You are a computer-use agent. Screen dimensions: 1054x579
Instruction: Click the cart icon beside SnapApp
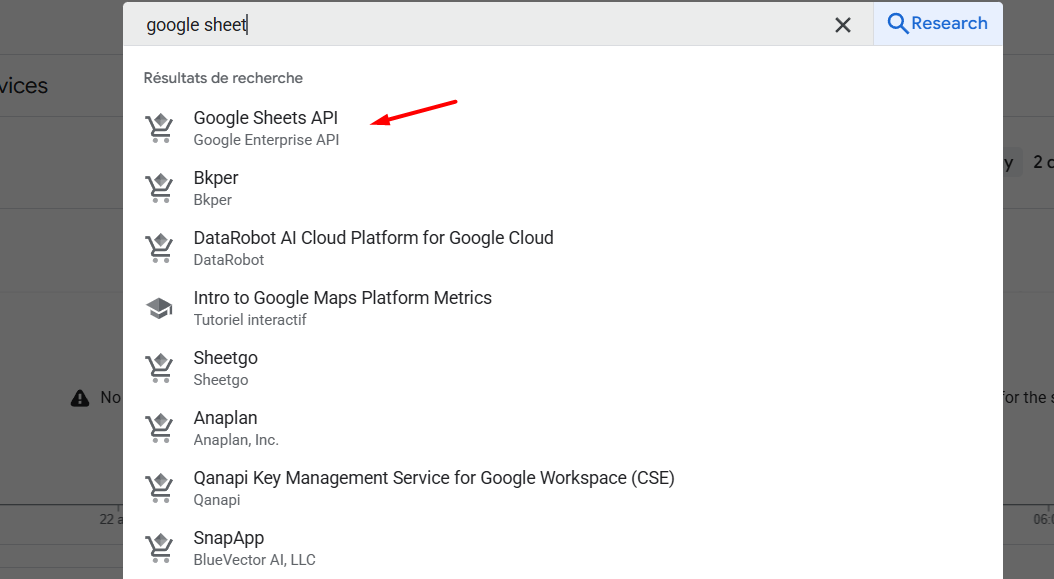point(159,547)
